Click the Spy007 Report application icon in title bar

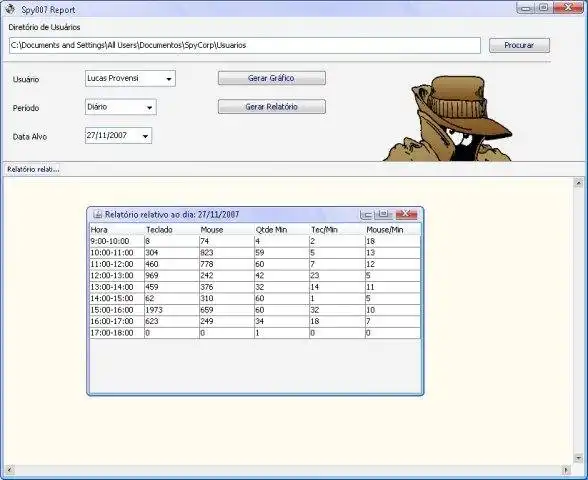coord(10,9)
